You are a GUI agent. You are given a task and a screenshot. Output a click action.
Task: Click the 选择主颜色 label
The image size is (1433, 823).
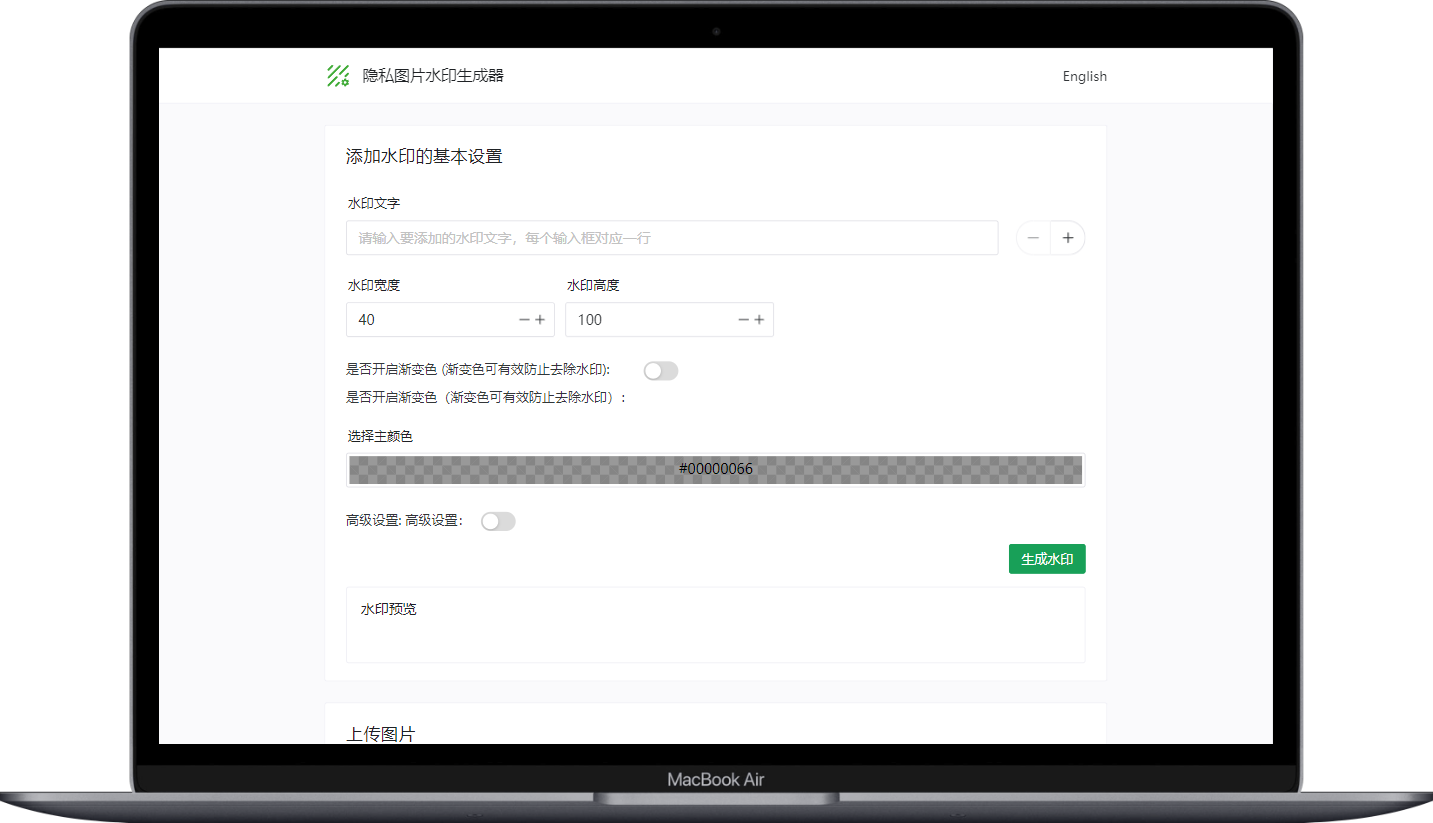pos(380,437)
